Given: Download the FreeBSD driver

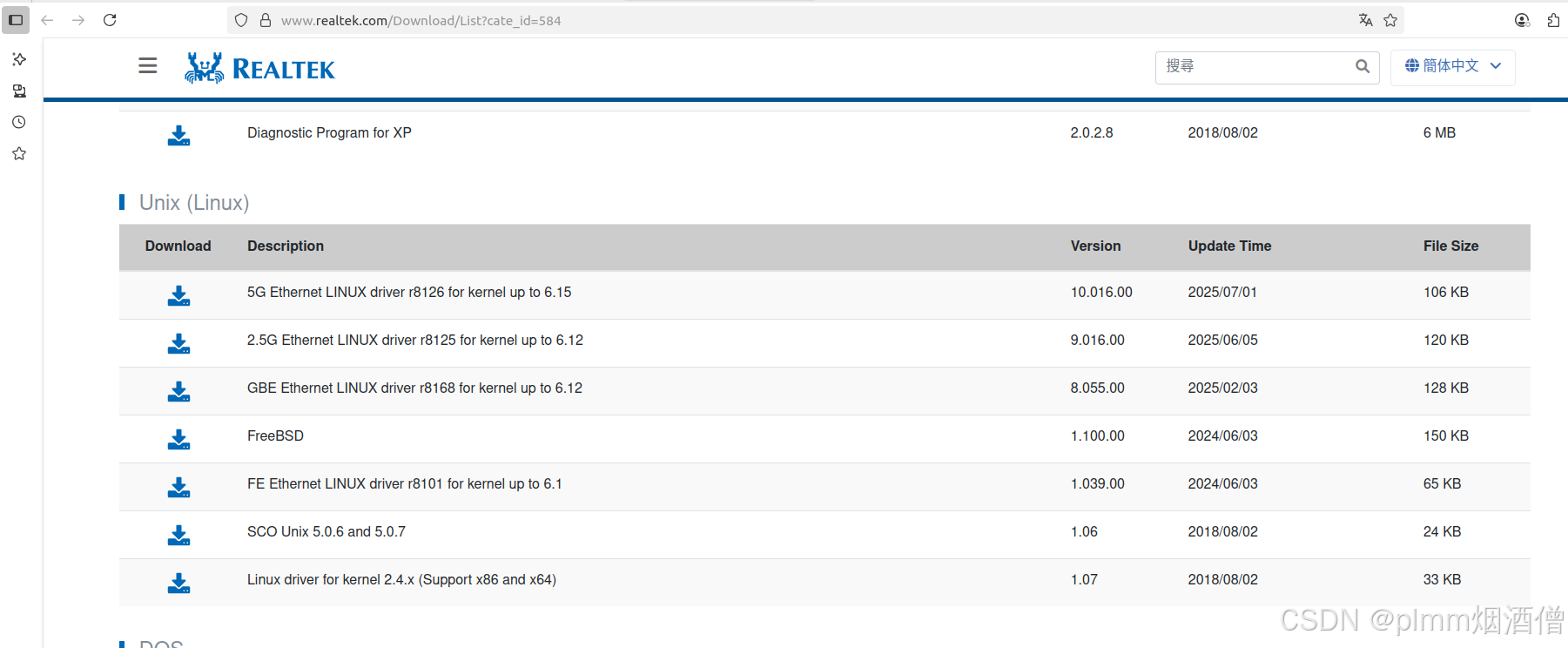Looking at the screenshot, I should click(x=178, y=440).
